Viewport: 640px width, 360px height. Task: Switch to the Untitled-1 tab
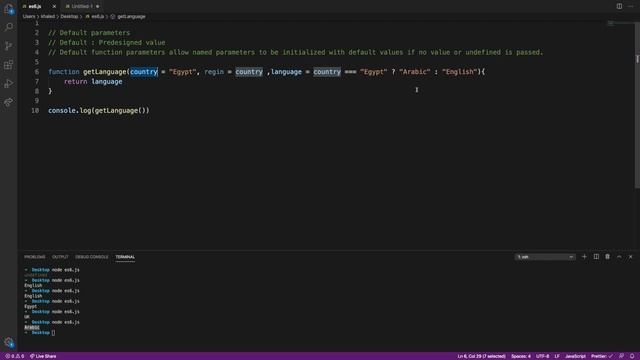coord(82,7)
